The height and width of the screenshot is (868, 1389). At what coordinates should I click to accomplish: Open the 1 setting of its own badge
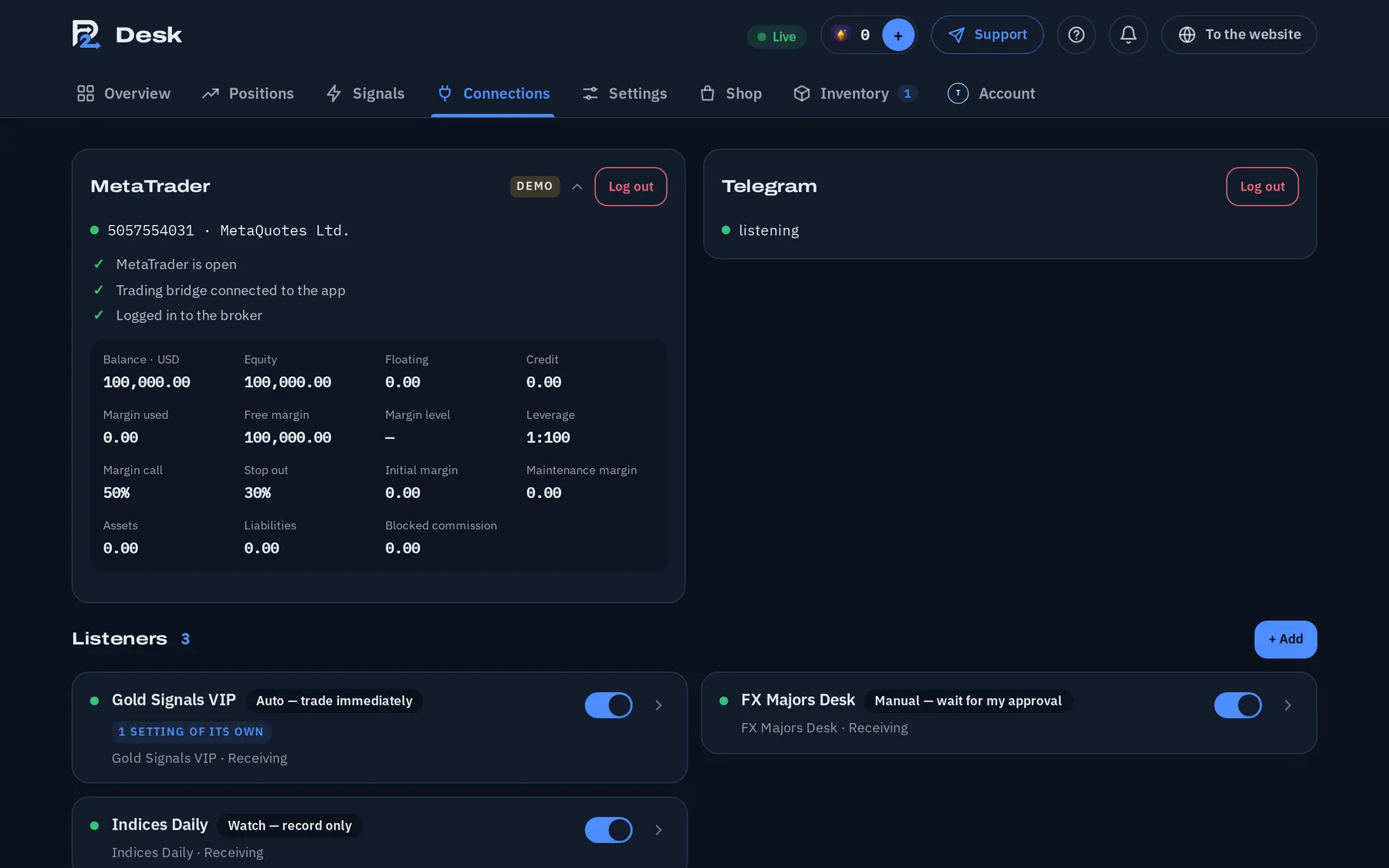191,731
